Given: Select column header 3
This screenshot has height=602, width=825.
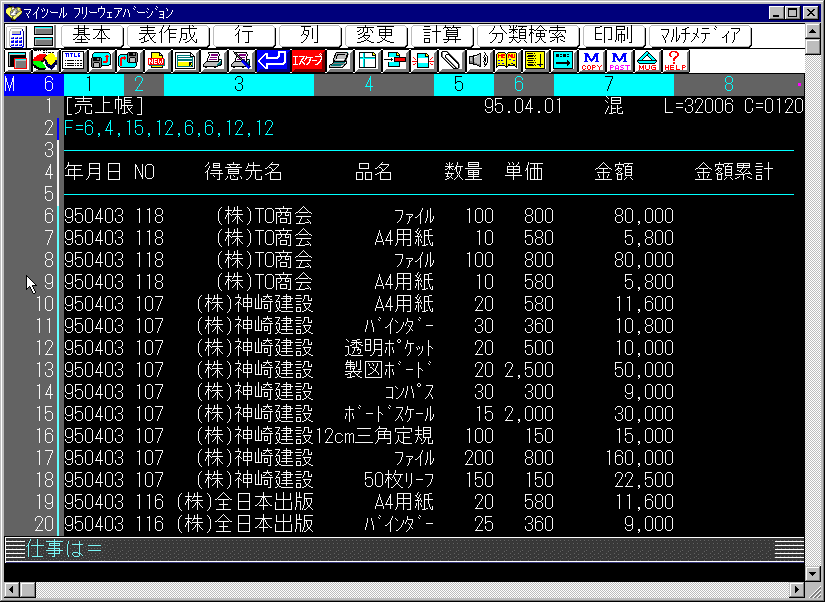Looking at the screenshot, I should coord(239,84).
